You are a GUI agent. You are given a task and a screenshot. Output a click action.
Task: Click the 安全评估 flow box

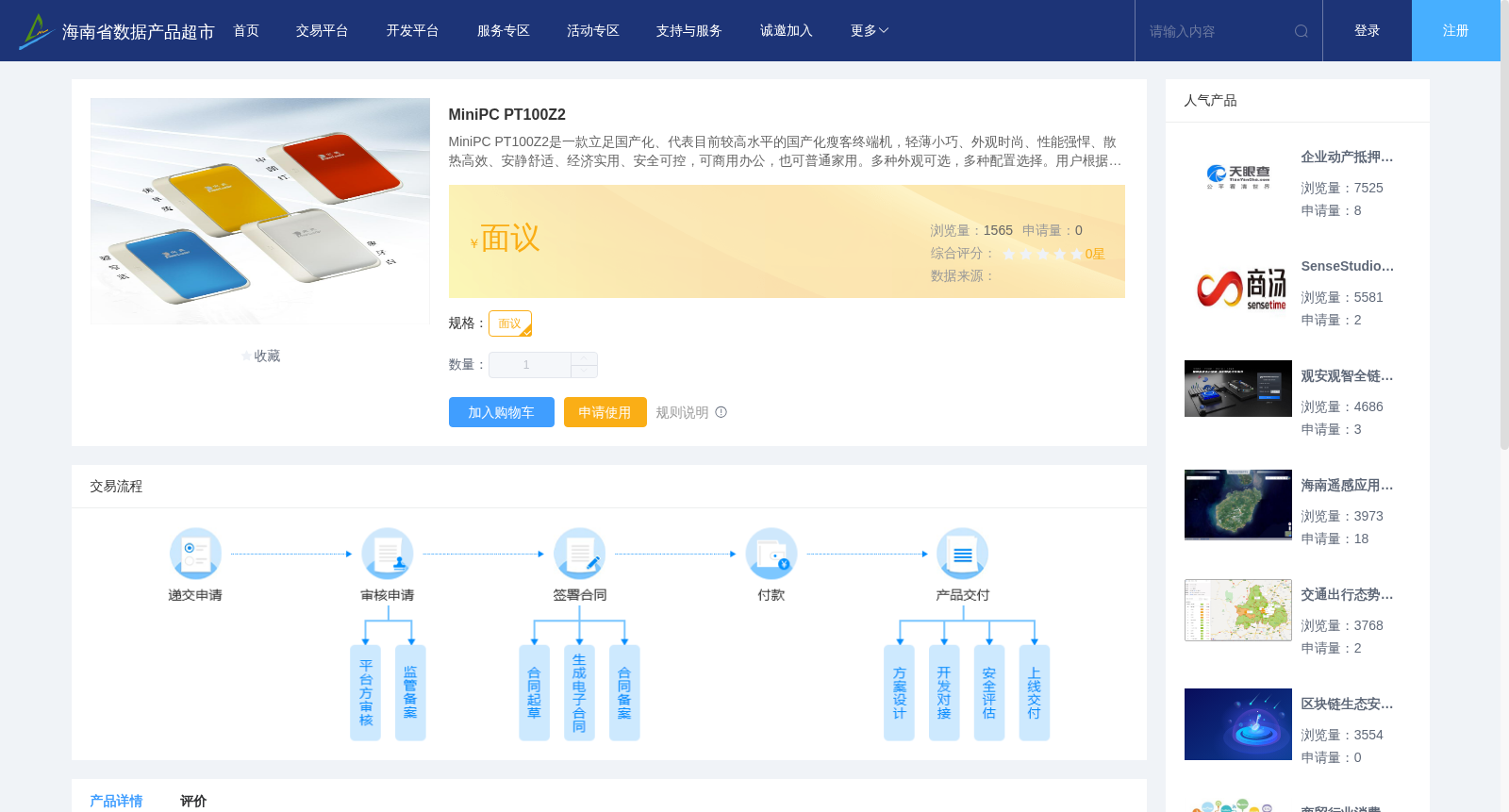pos(989,693)
